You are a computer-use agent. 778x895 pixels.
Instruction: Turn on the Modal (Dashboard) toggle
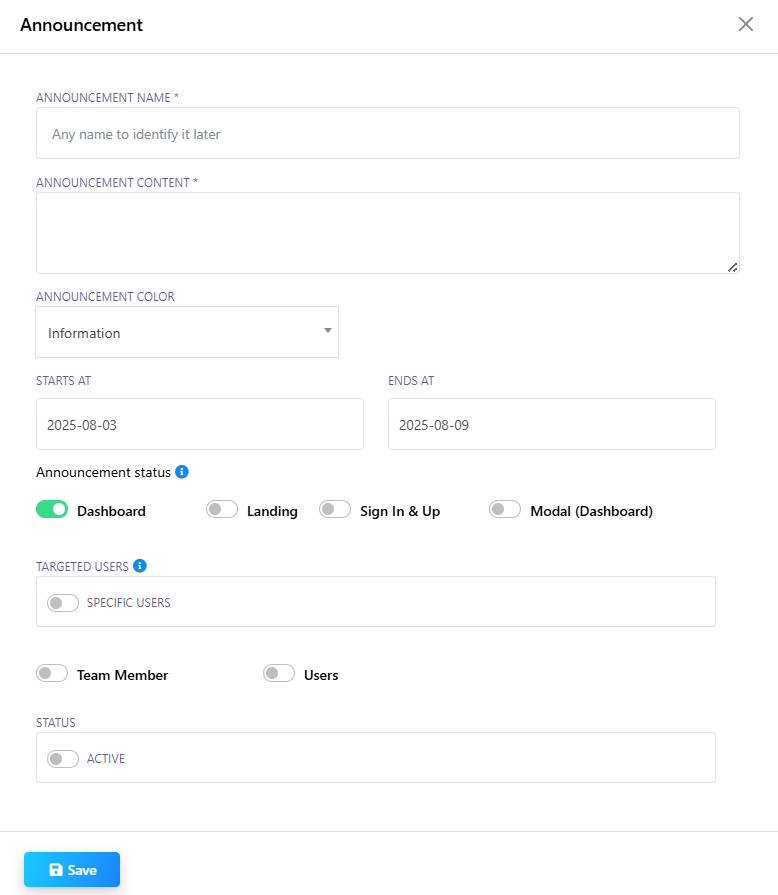pos(505,510)
